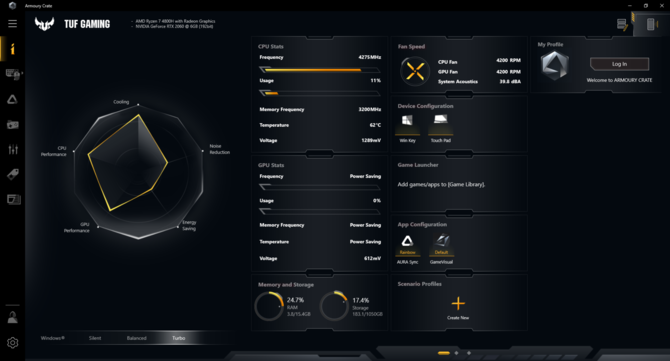Click the Storage usage ring gauge
This screenshot has height=361, width=670.
pyautogui.click(x=335, y=306)
